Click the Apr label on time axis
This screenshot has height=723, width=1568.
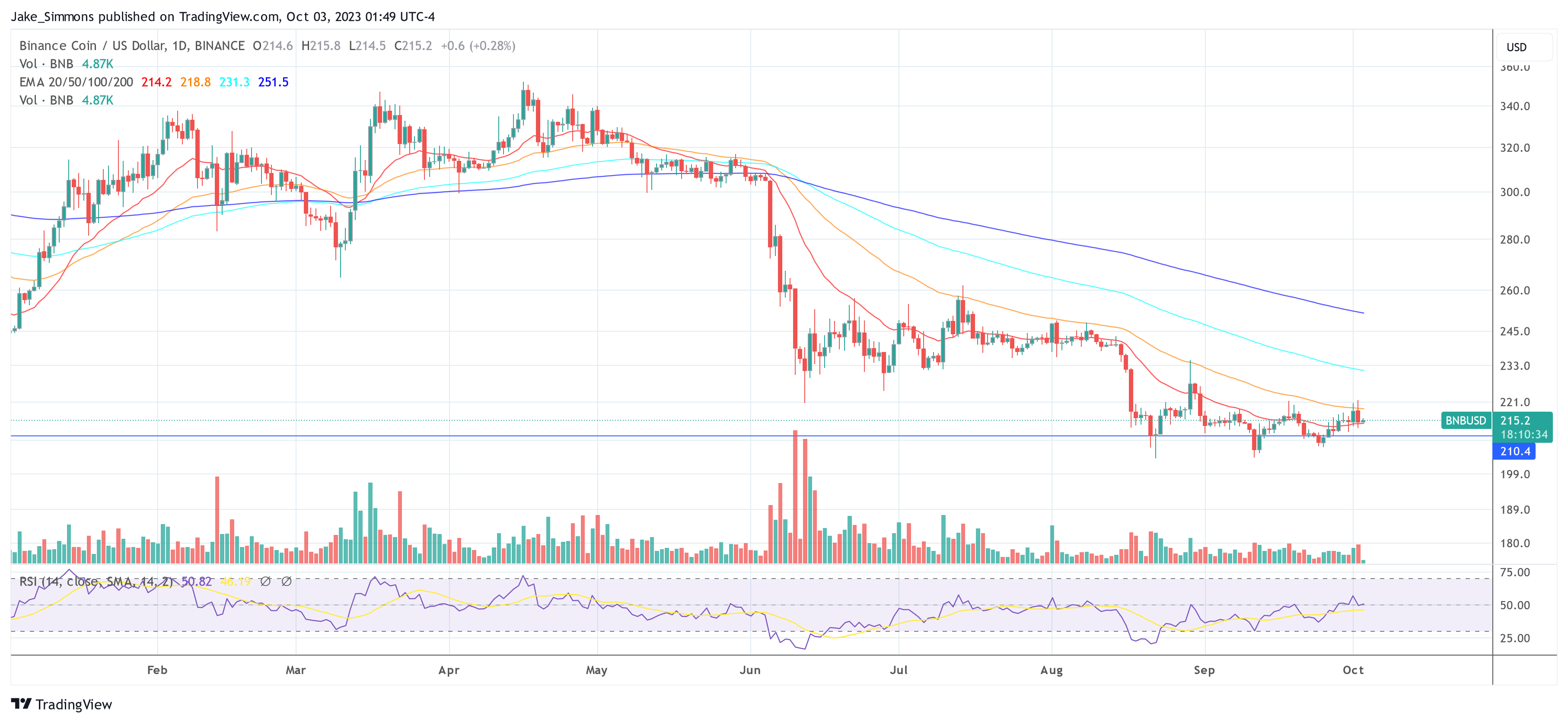pyautogui.click(x=449, y=670)
